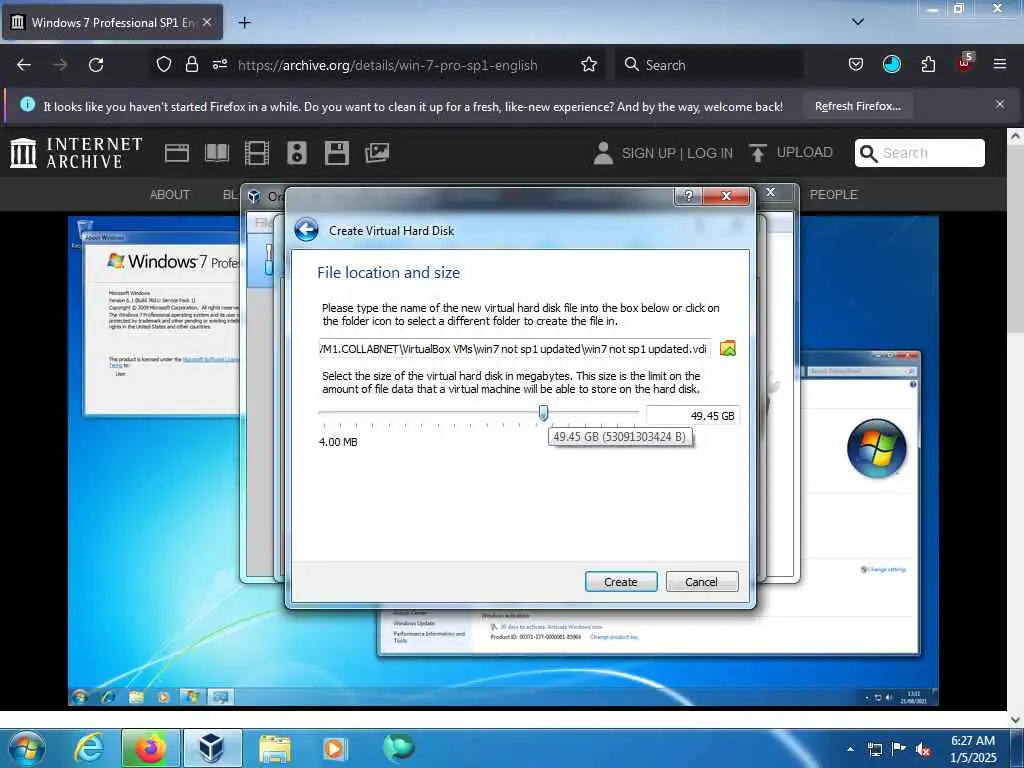The width and height of the screenshot is (1024, 768).
Task: Switch to VirtualBox in the taskbar
Action: (x=212, y=748)
